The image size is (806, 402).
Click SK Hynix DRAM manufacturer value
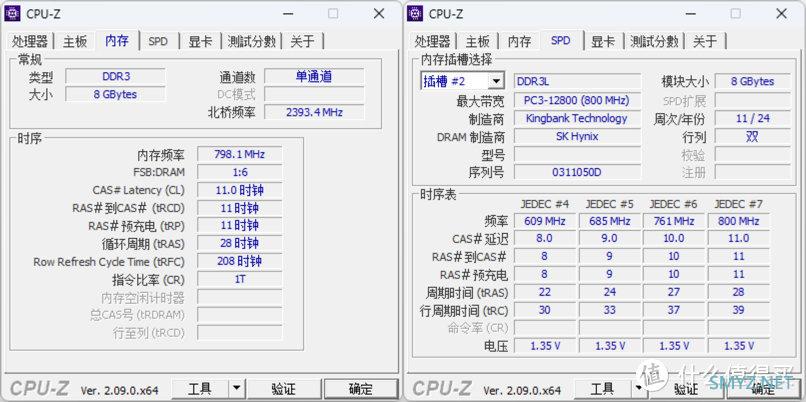pos(578,136)
